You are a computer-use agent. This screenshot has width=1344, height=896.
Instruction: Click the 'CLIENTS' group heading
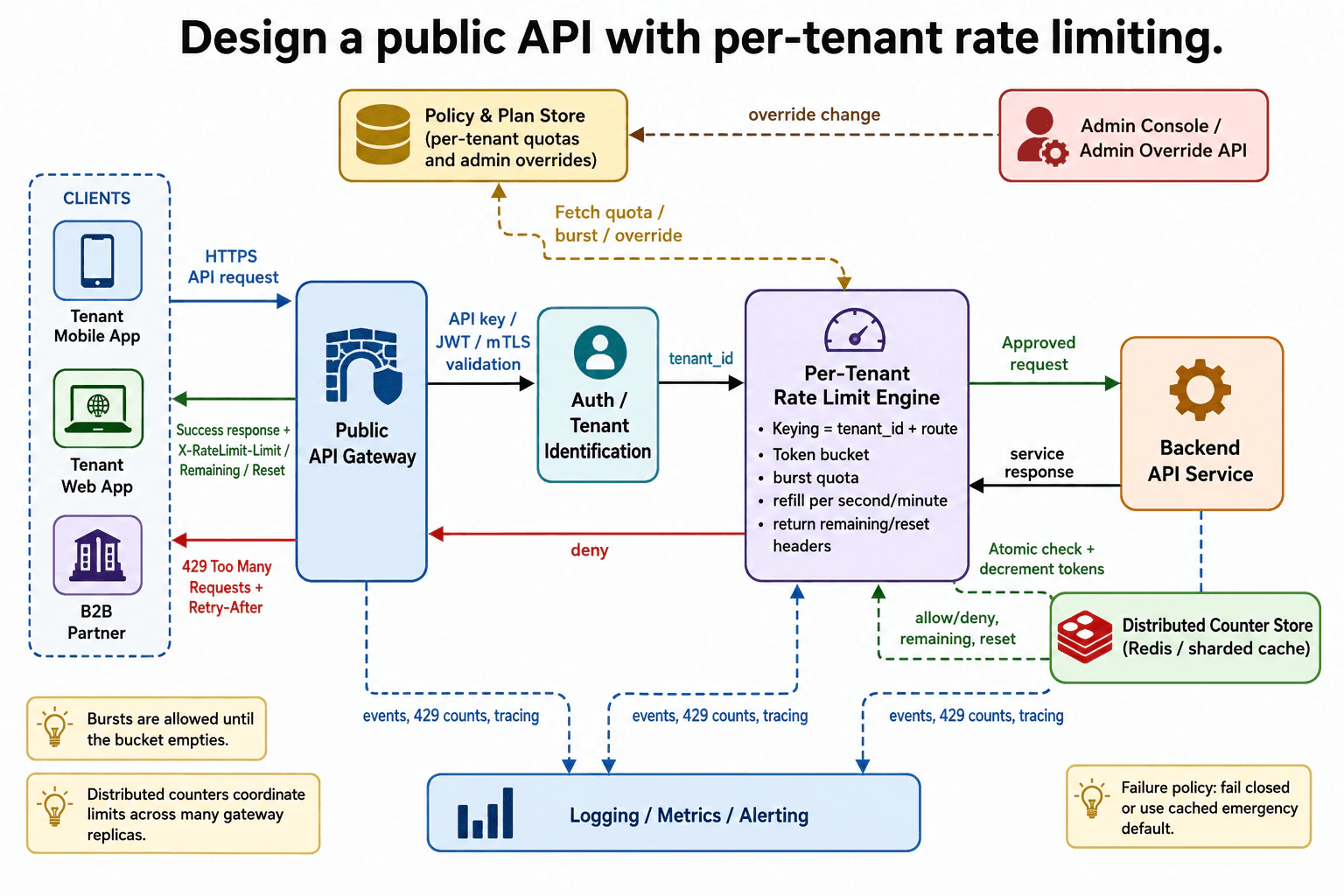[97, 199]
